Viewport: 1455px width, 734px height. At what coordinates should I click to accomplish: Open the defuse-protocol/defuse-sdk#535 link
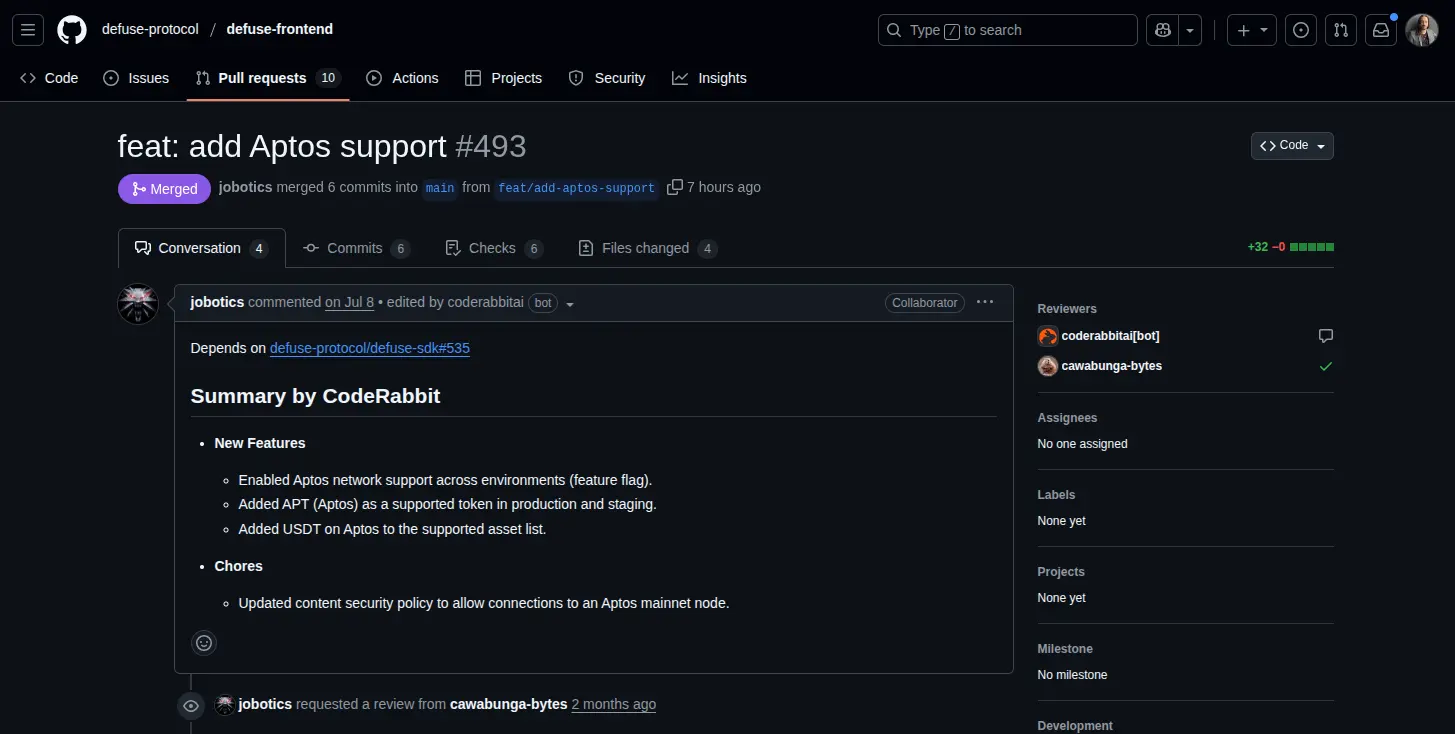(370, 348)
